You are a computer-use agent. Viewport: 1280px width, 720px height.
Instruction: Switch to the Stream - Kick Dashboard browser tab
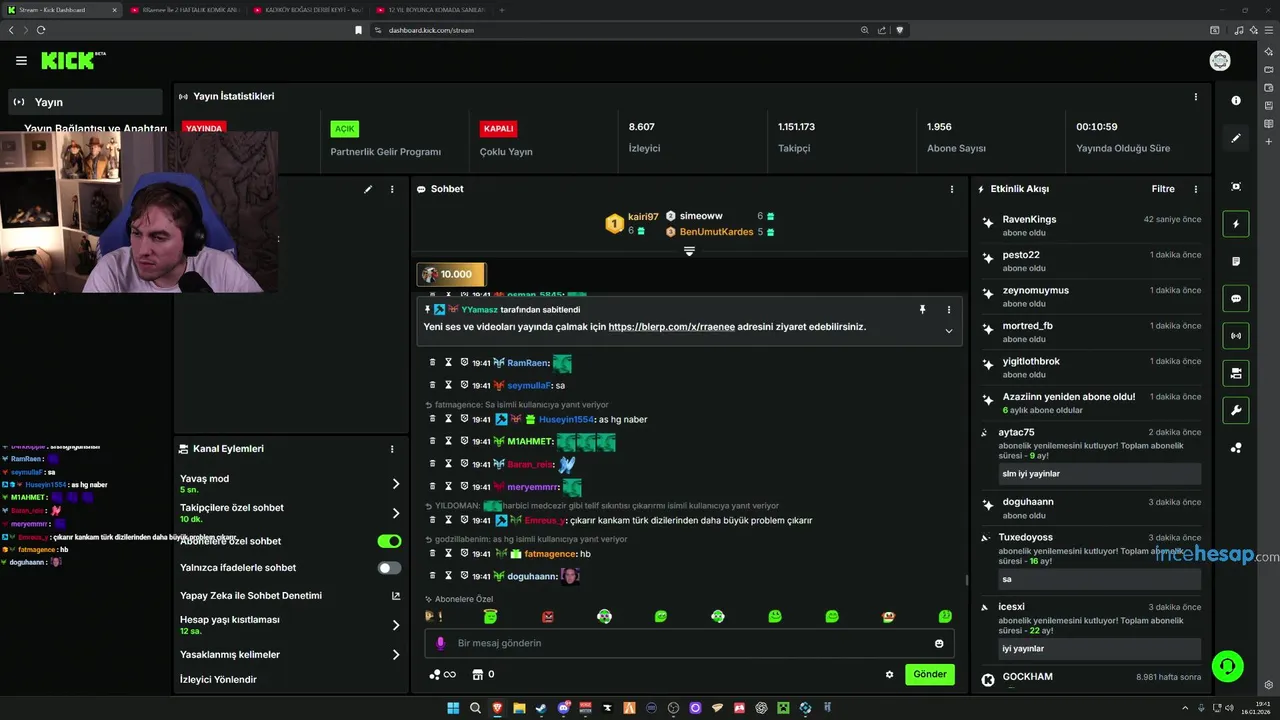60,10
